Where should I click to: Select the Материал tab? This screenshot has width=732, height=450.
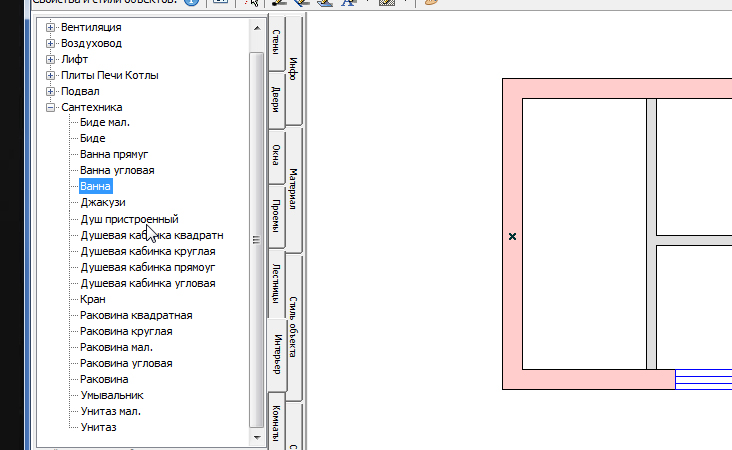294,188
